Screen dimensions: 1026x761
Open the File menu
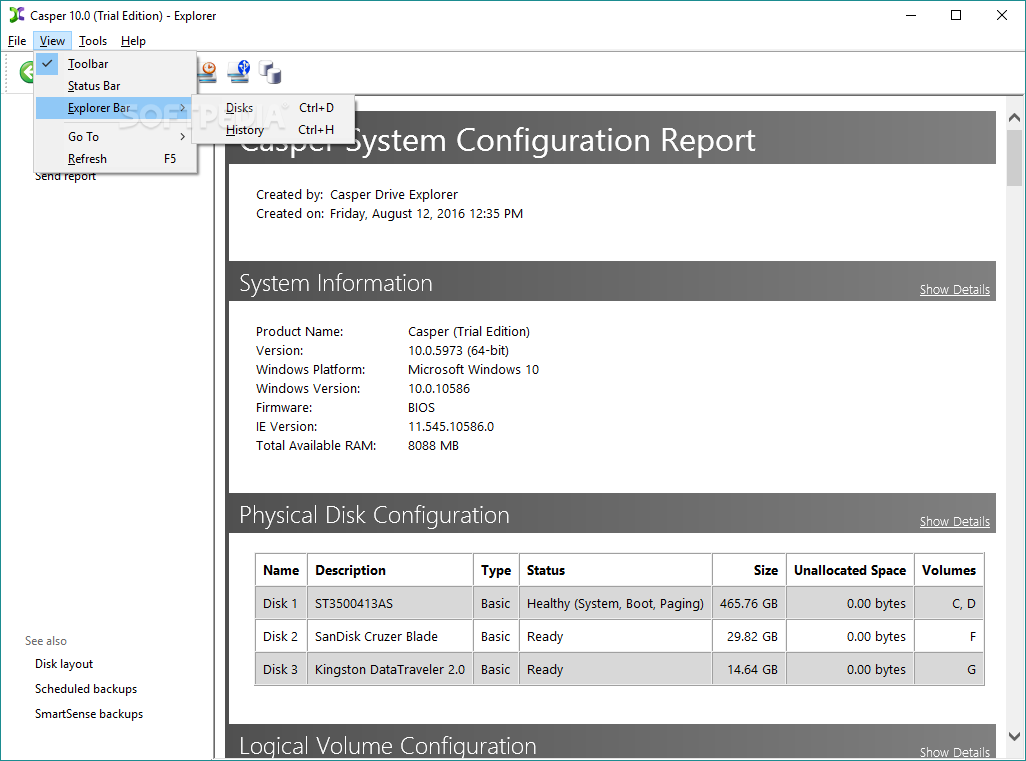pos(17,41)
